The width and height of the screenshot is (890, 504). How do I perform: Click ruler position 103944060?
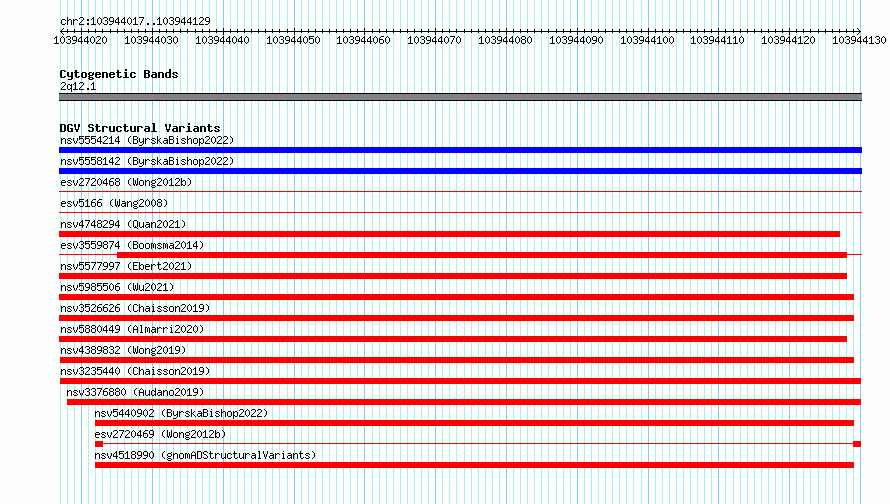364,40
